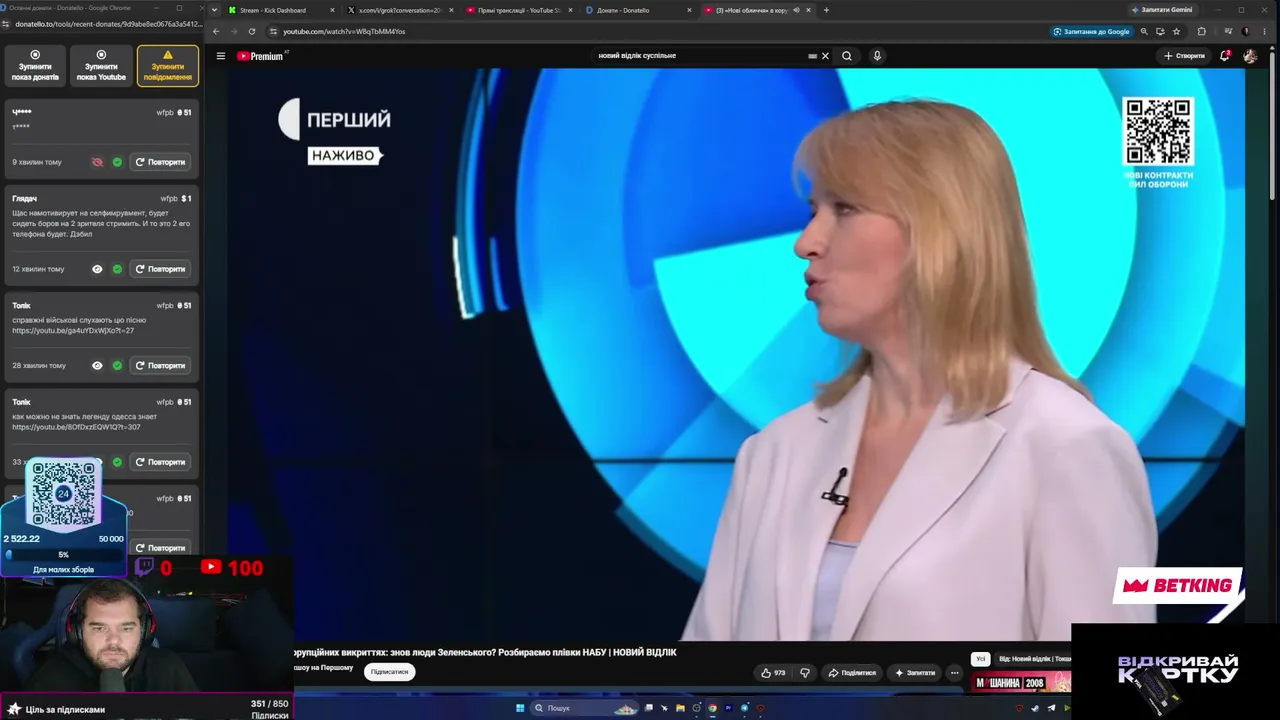Mute the playing YouTube tab audio icon
Image resolution: width=1280 pixels, height=720 pixels.
[x=796, y=10]
